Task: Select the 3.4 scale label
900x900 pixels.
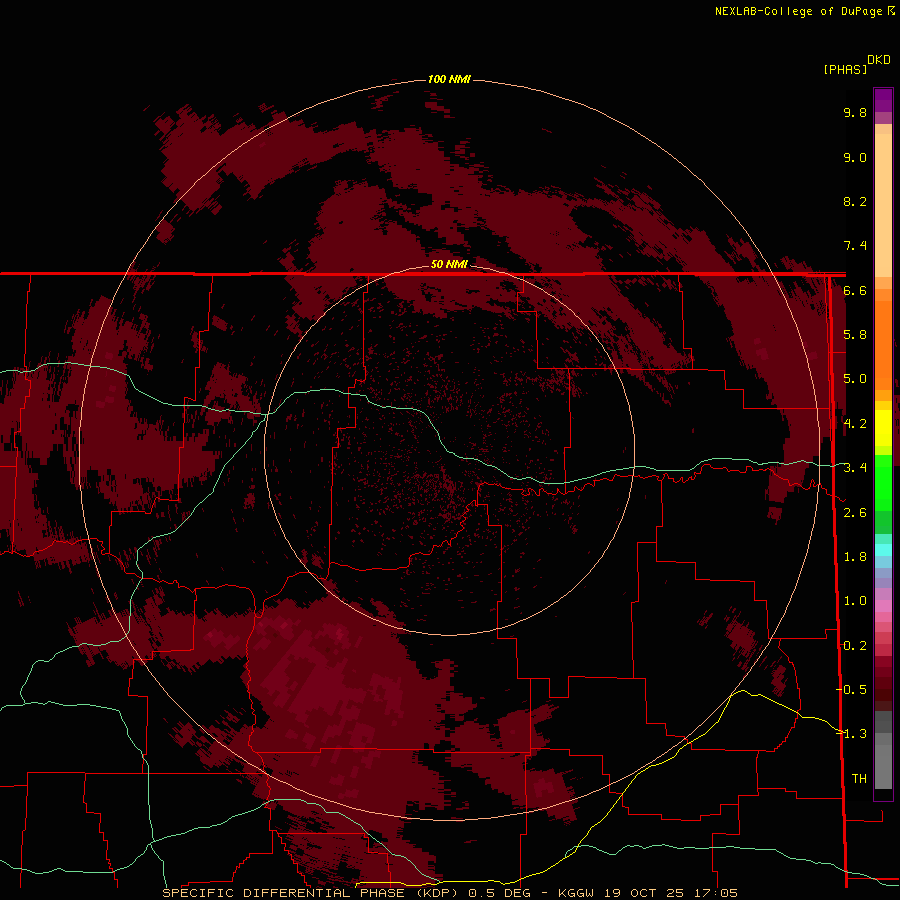Action: 855,468
